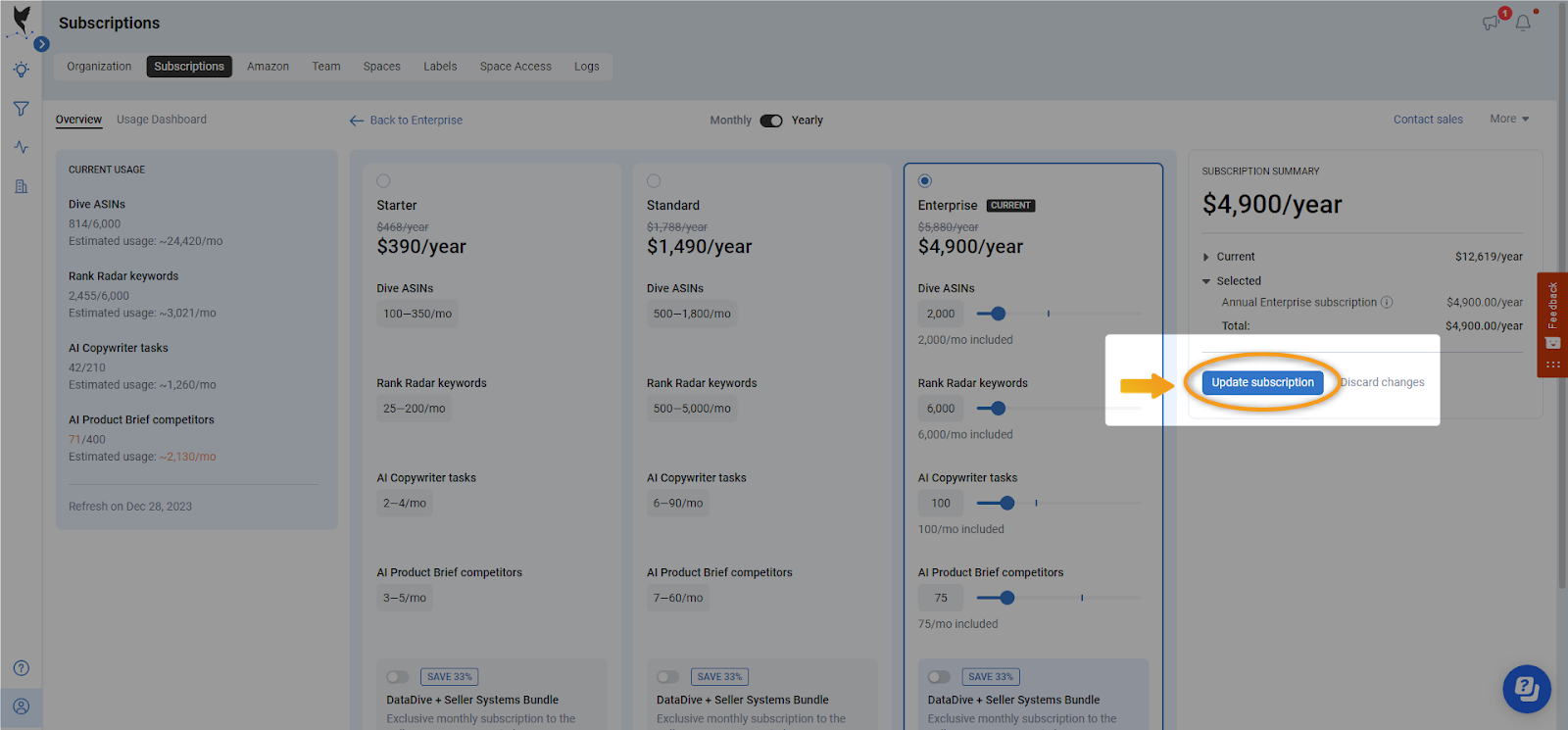
Task: Click the Starter SAVE 33% badge
Action: coord(450,677)
